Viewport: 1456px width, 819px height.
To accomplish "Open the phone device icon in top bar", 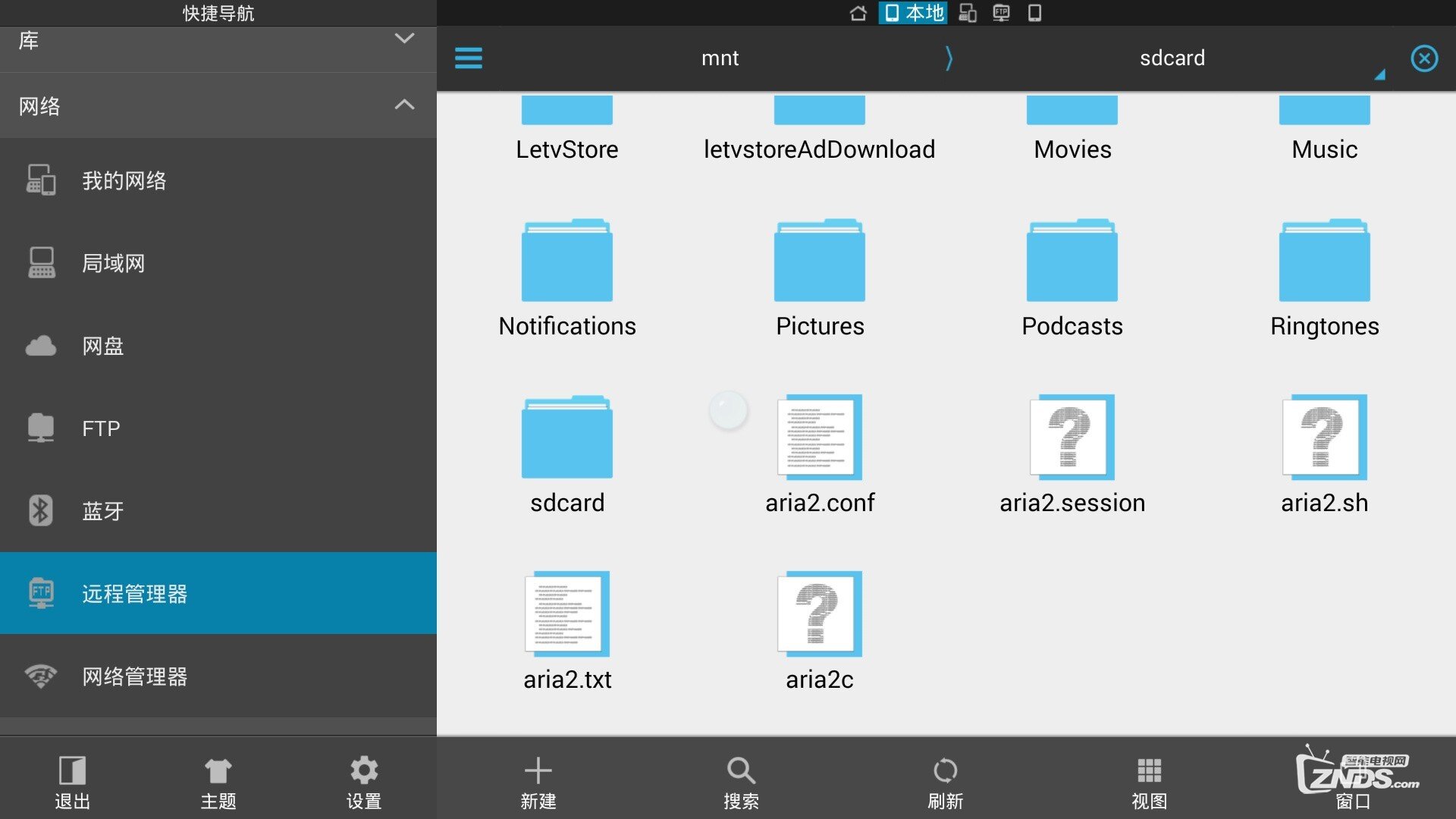I will coord(1034,13).
